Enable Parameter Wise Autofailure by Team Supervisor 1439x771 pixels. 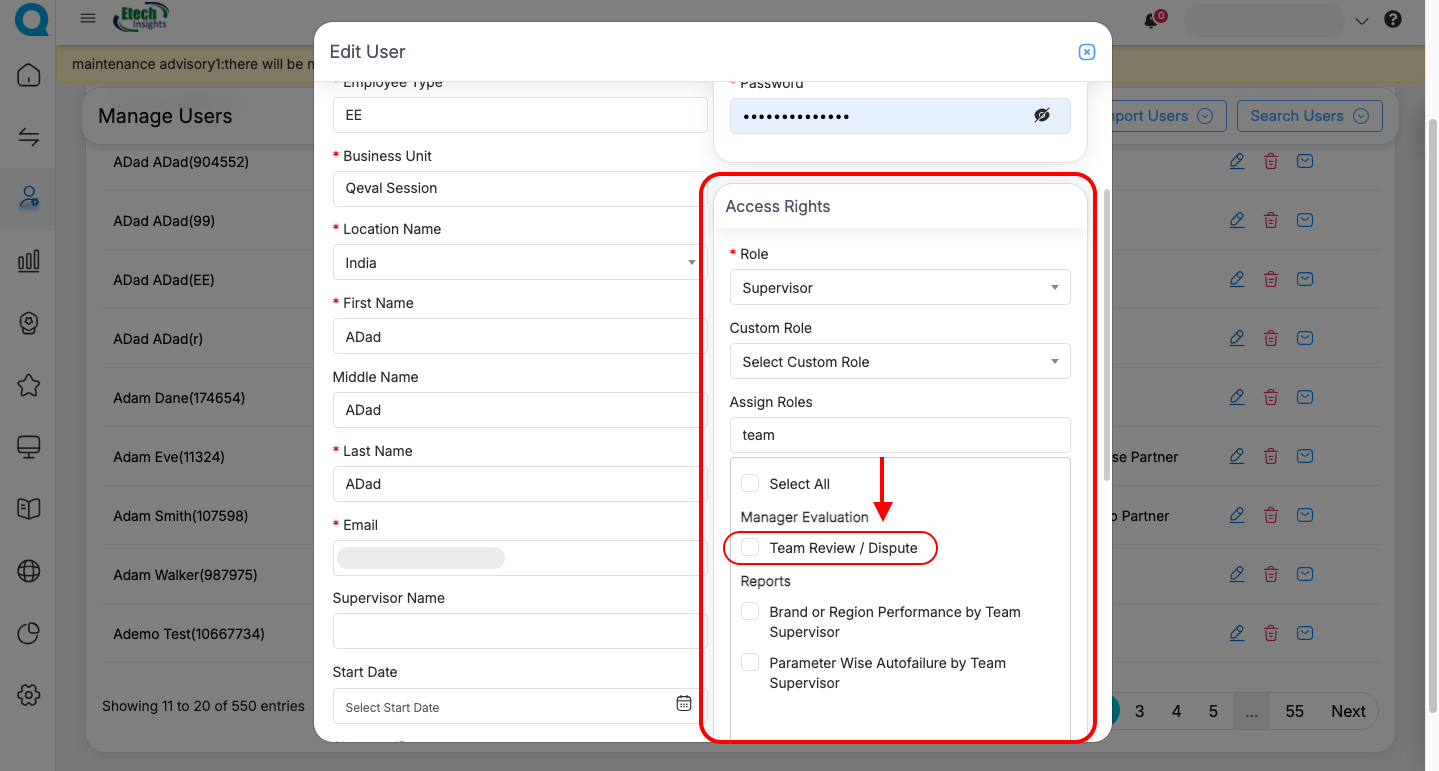coord(750,663)
